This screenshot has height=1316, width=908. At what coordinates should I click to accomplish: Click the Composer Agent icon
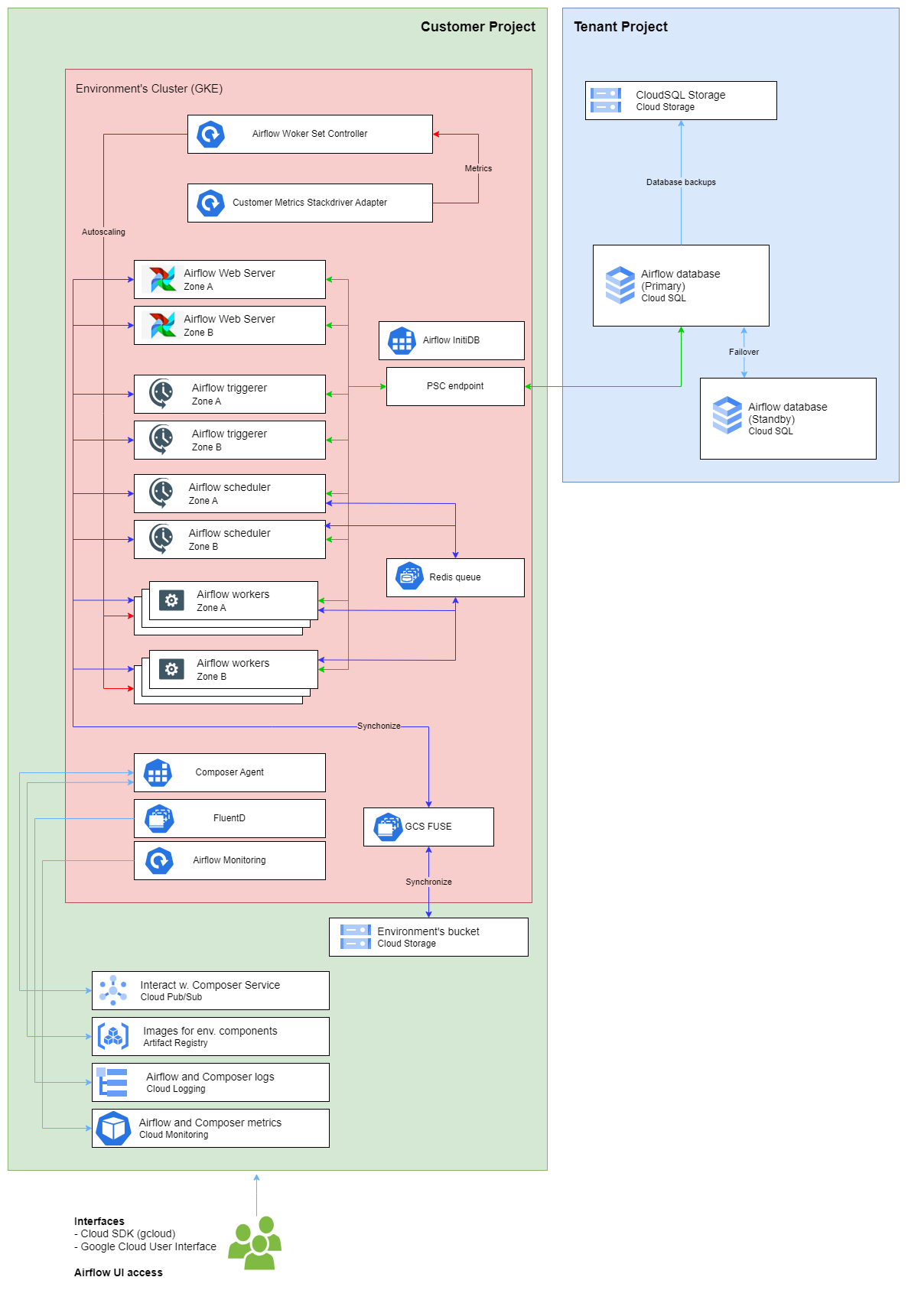pyautogui.click(x=158, y=773)
